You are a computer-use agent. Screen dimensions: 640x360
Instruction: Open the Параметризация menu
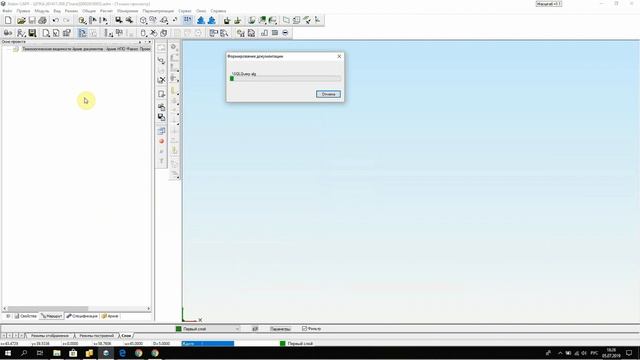158,11
